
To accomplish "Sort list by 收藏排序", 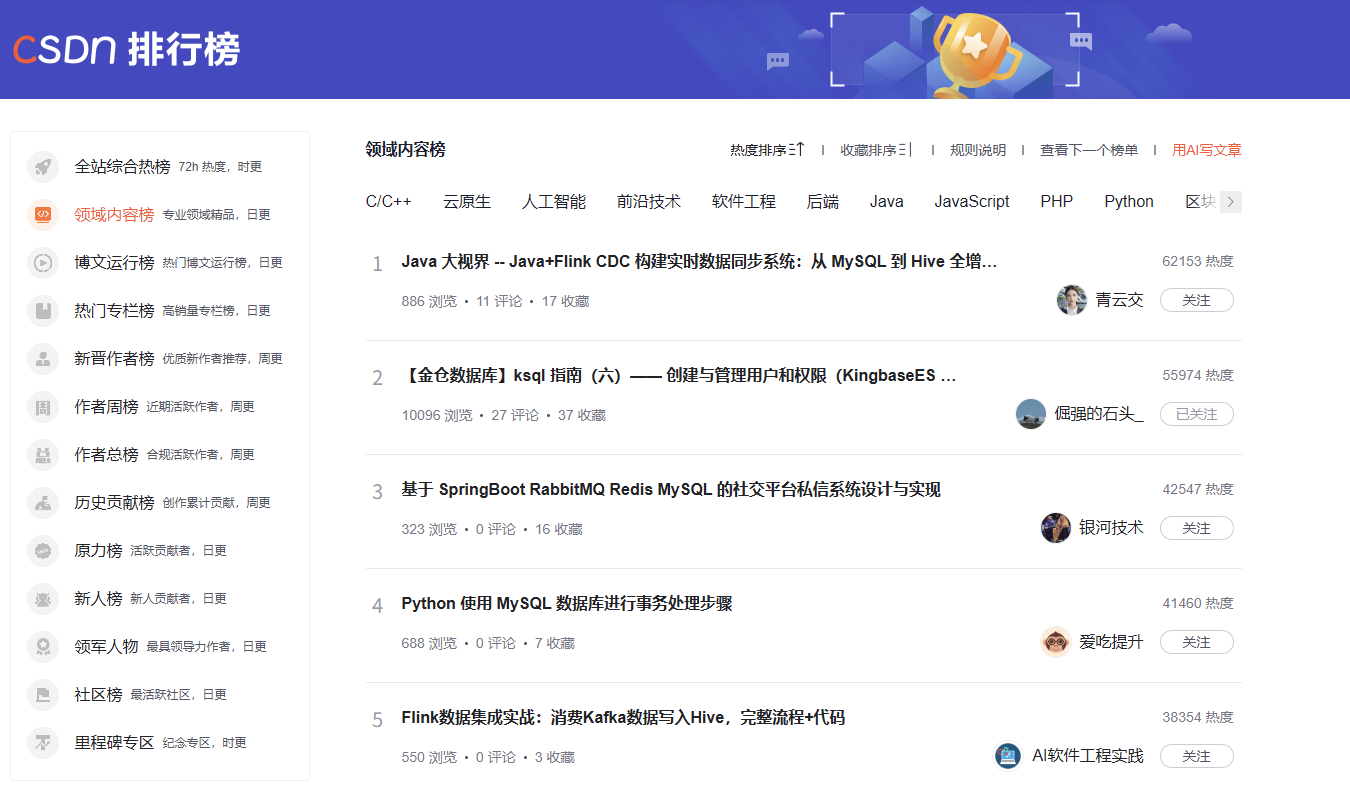I will tap(876, 150).
